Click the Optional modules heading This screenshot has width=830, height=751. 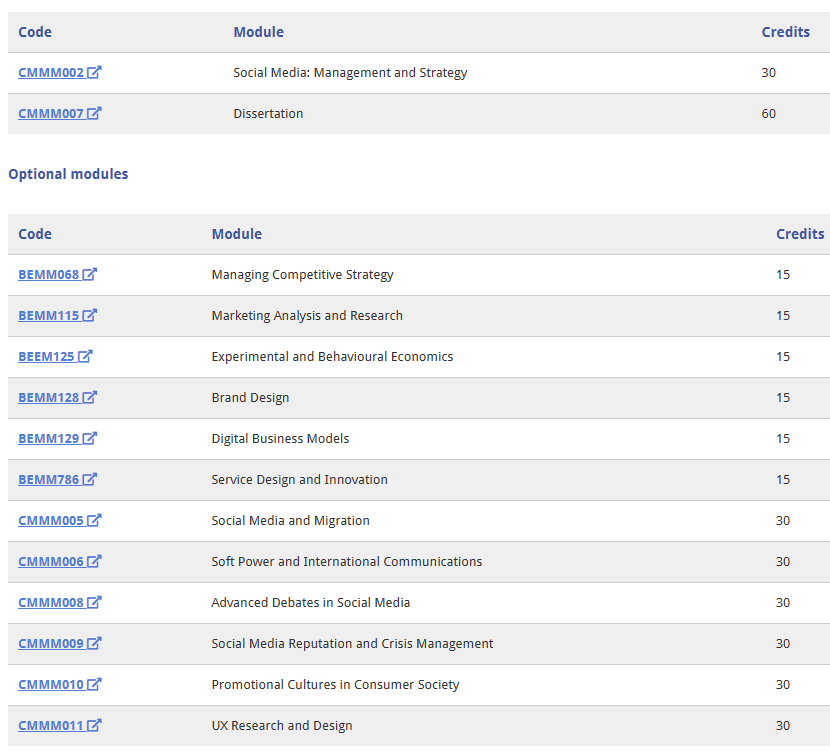(68, 174)
